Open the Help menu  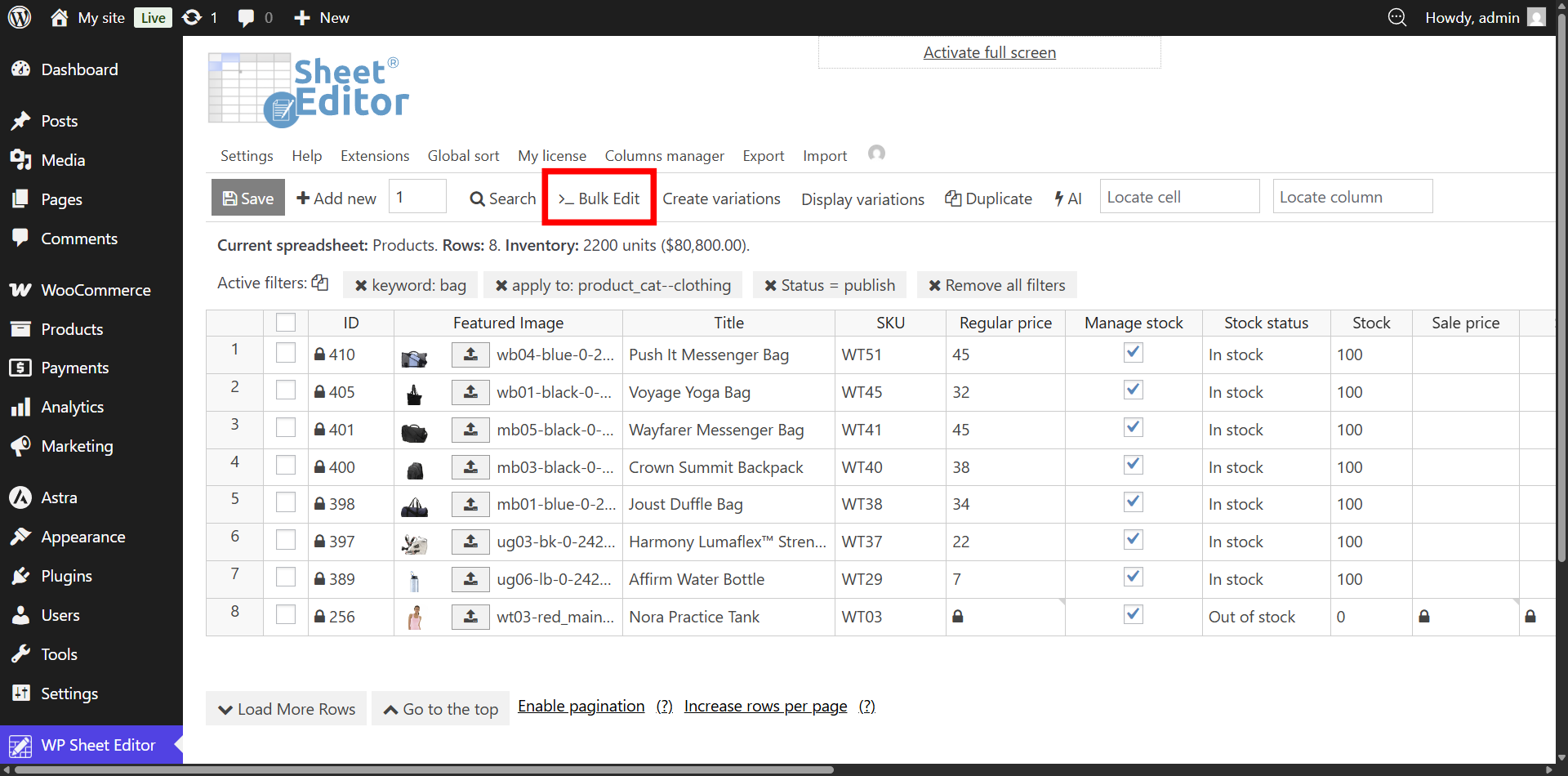tap(307, 155)
